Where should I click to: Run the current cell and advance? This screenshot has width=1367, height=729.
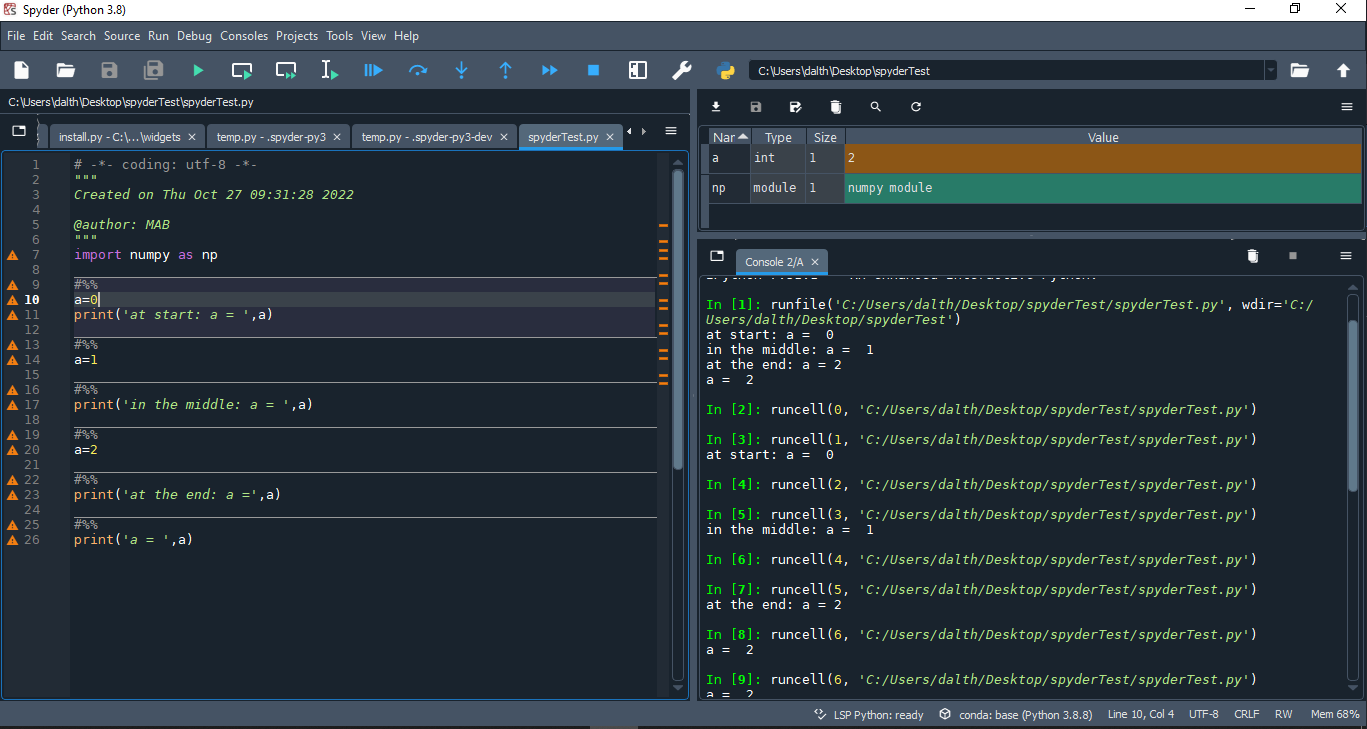(286, 70)
